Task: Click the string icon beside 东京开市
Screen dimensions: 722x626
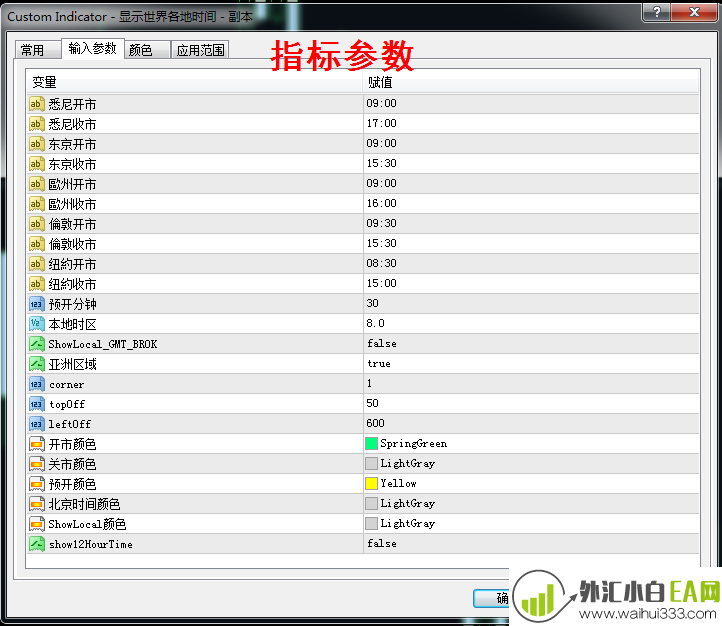Action: click(36, 144)
